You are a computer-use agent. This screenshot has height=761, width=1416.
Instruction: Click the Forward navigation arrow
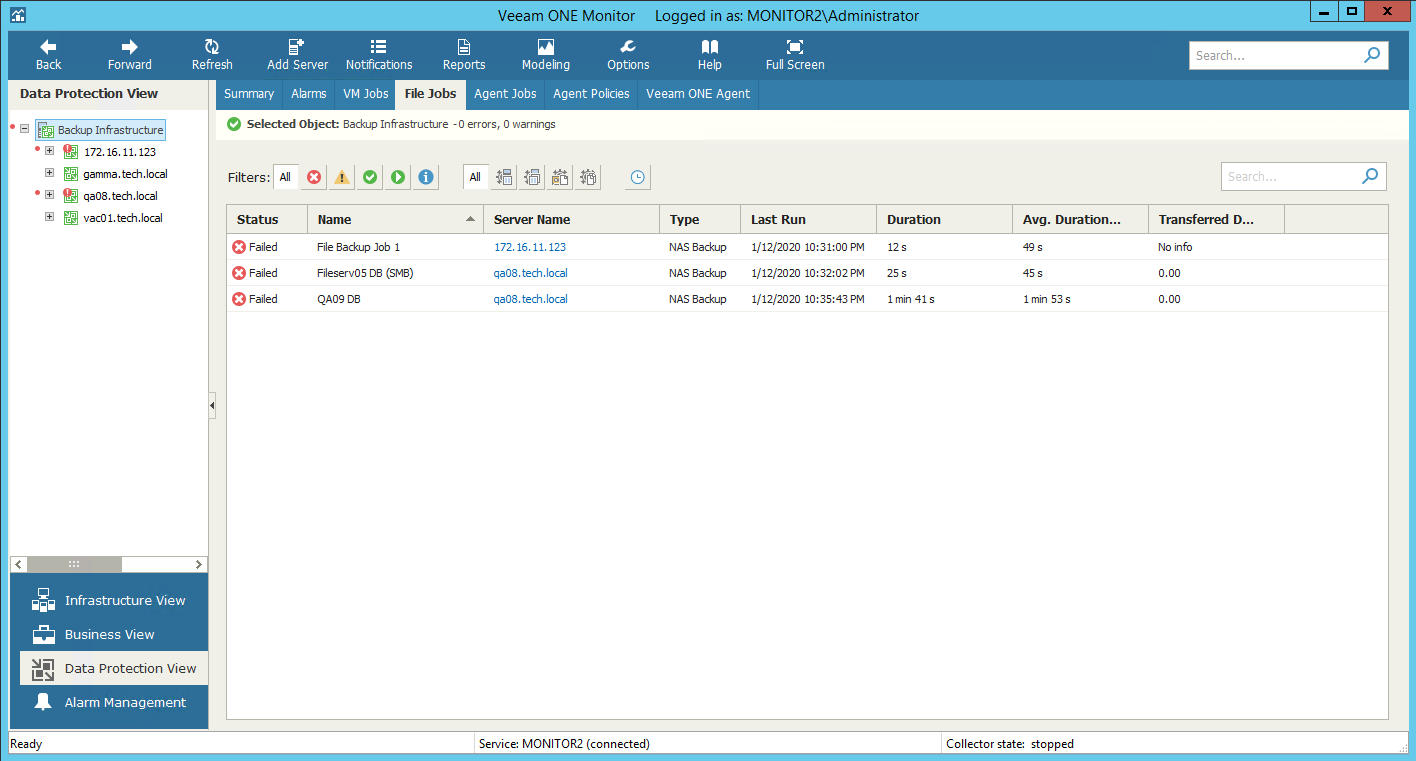(x=130, y=55)
